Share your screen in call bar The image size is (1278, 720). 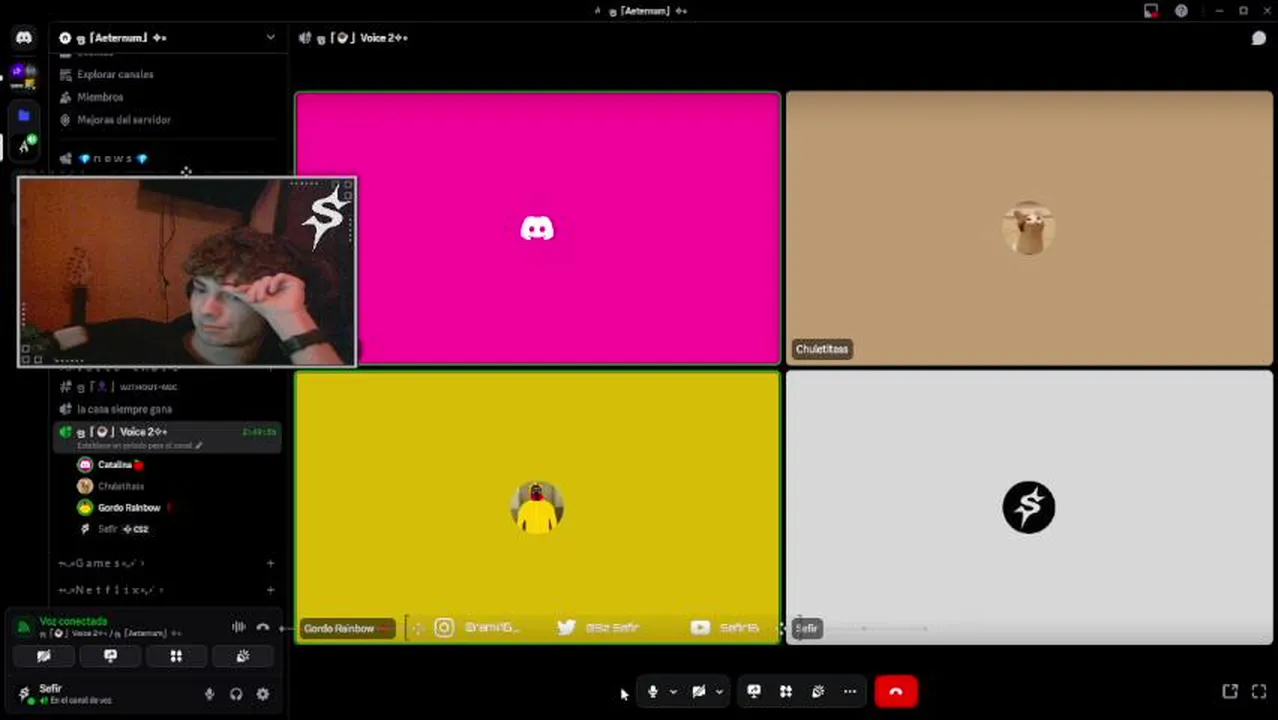click(x=754, y=691)
